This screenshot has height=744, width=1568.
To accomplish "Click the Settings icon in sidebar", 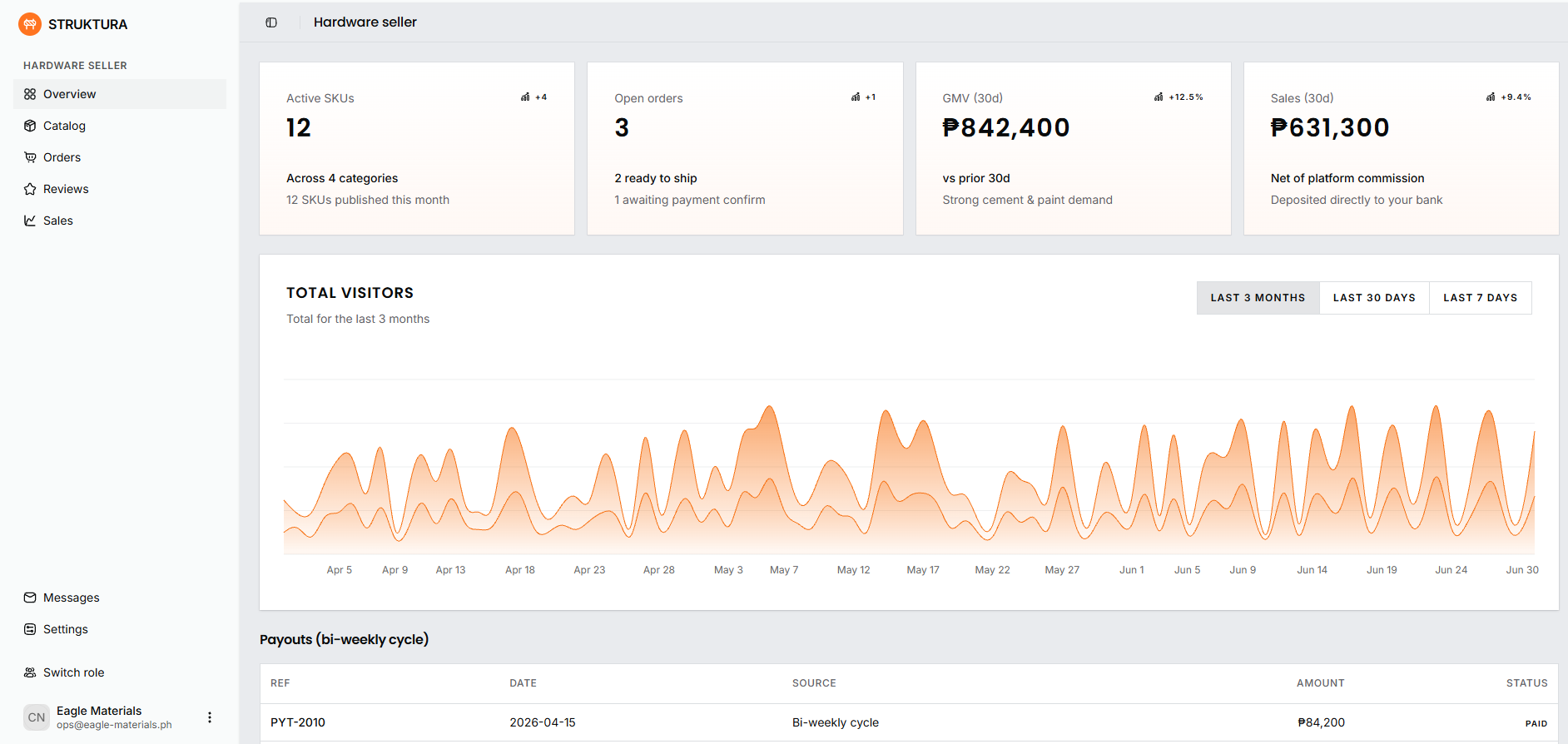I will [x=30, y=629].
